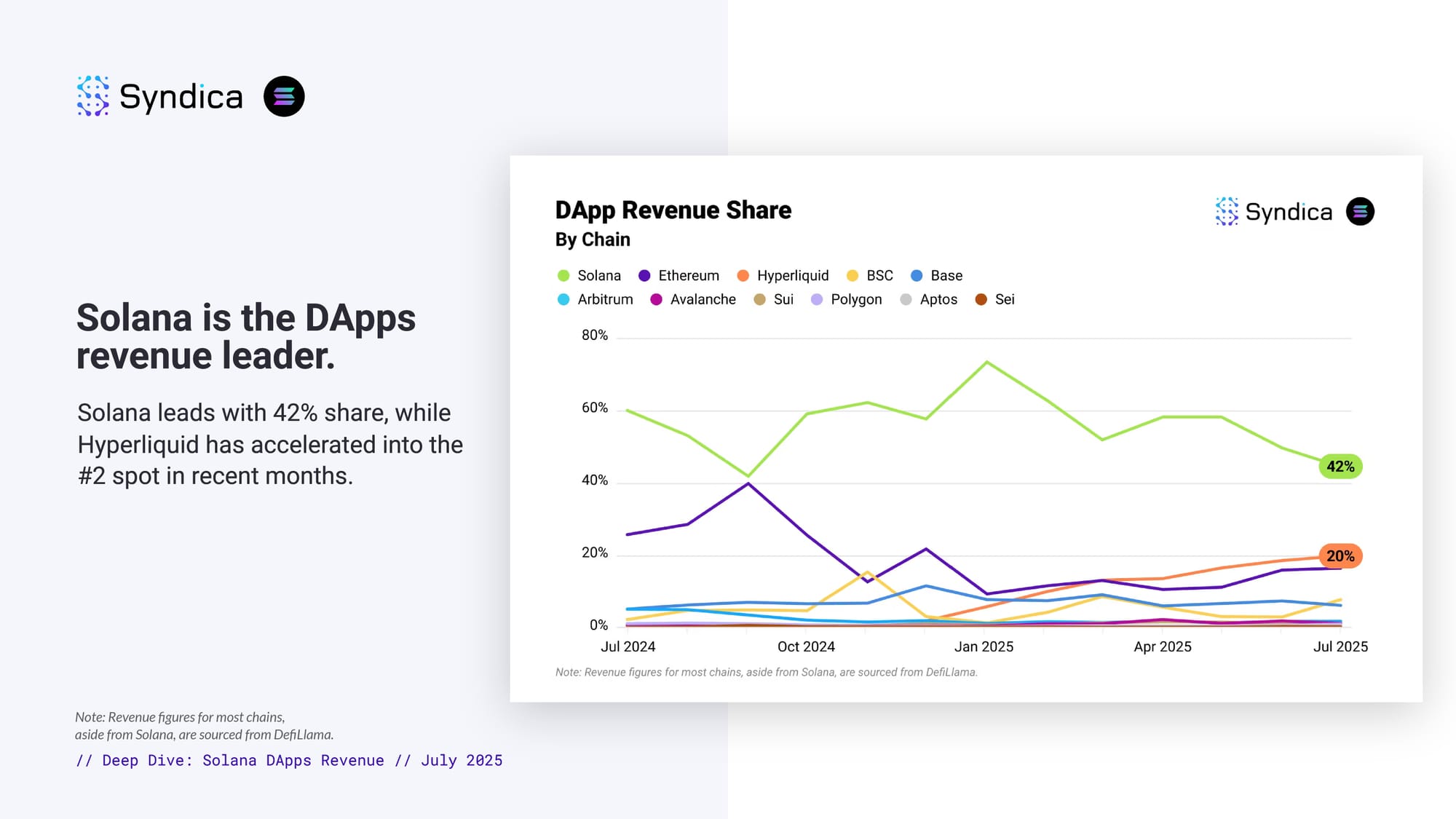Click the Sei legend label
This screenshot has width=1456, height=819.
click(1005, 300)
